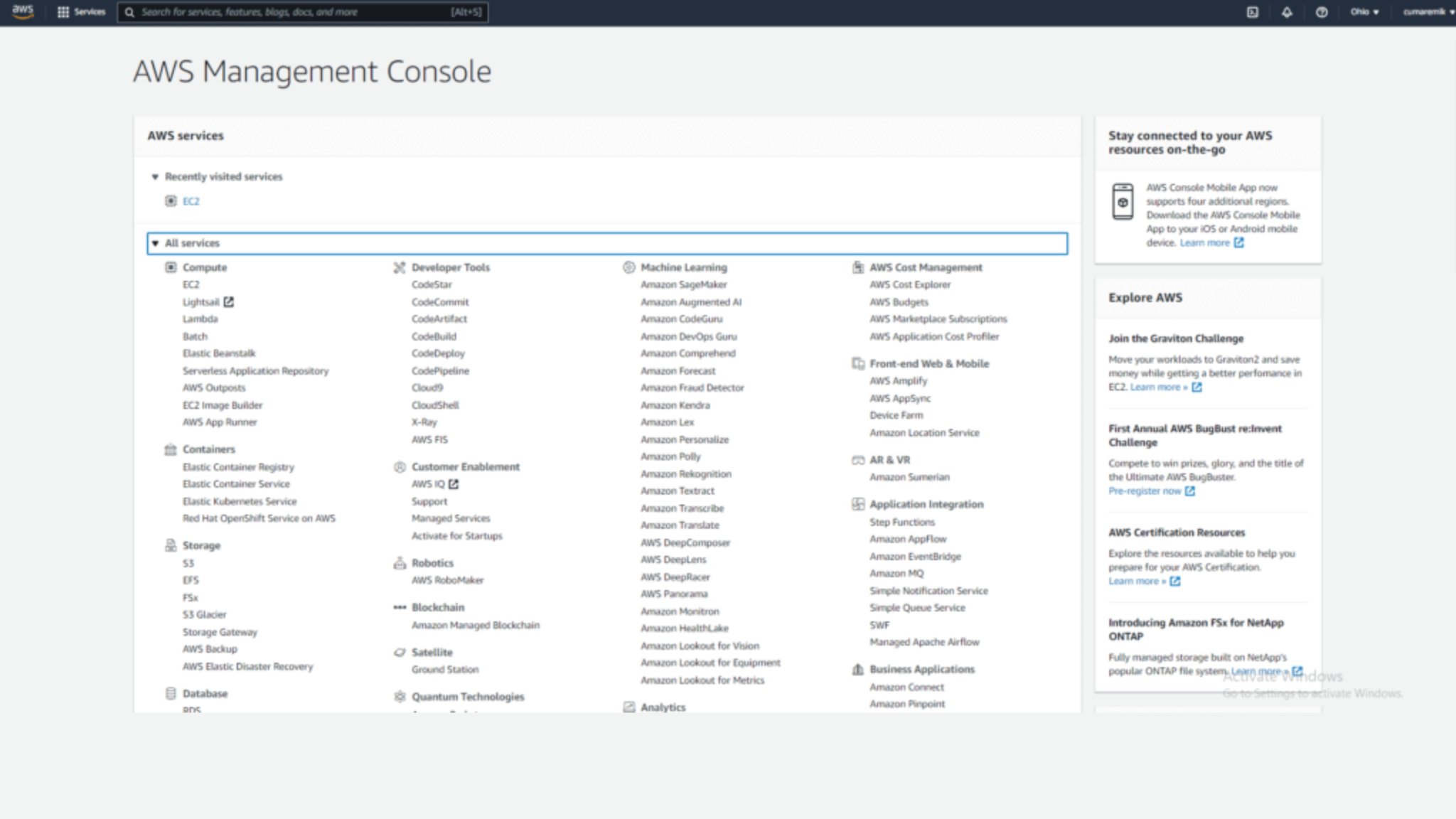Click Learn more for Graviton Challenge
The image size is (1456, 819).
coord(1166,387)
